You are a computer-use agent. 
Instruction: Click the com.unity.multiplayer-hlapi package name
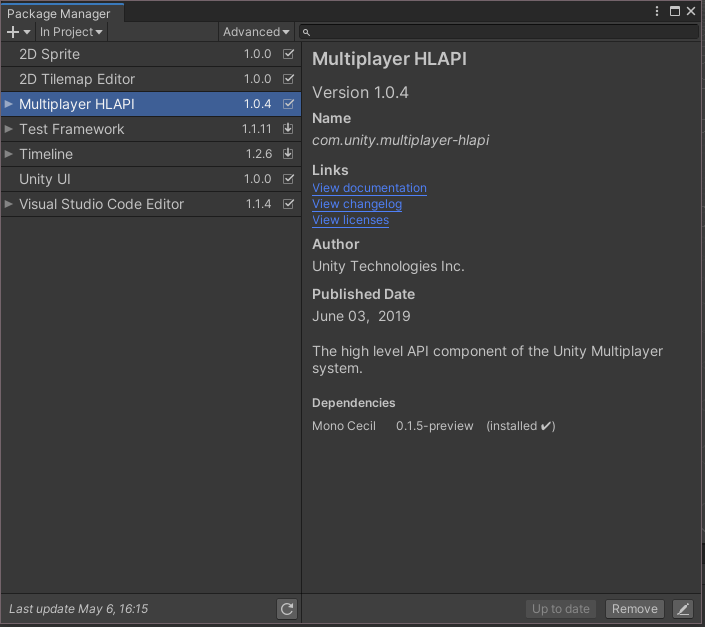click(401, 140)
